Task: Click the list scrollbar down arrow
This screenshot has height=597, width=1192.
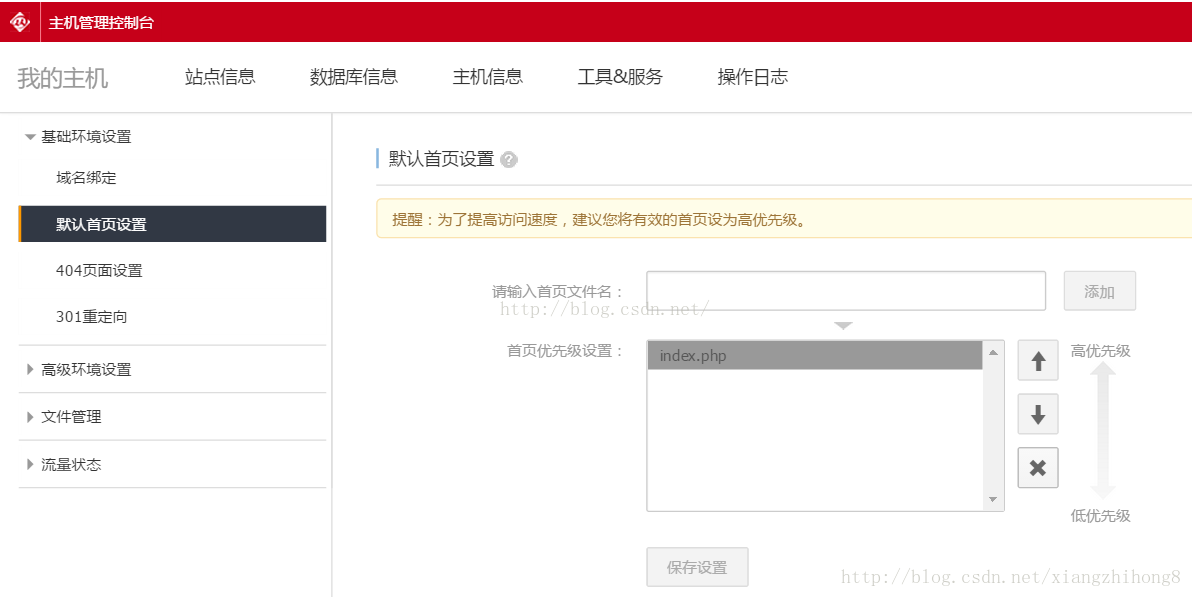Action: [x=993, y=500]
